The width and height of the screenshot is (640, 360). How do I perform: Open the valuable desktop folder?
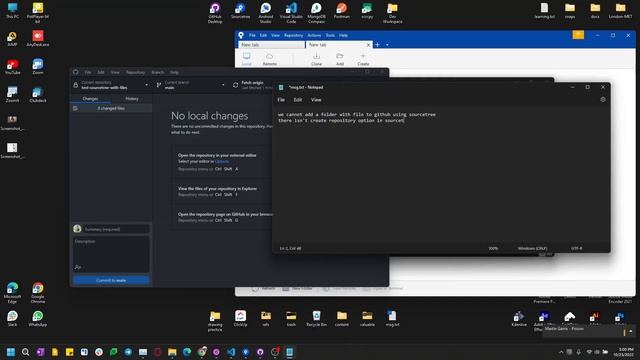[367, 319]
